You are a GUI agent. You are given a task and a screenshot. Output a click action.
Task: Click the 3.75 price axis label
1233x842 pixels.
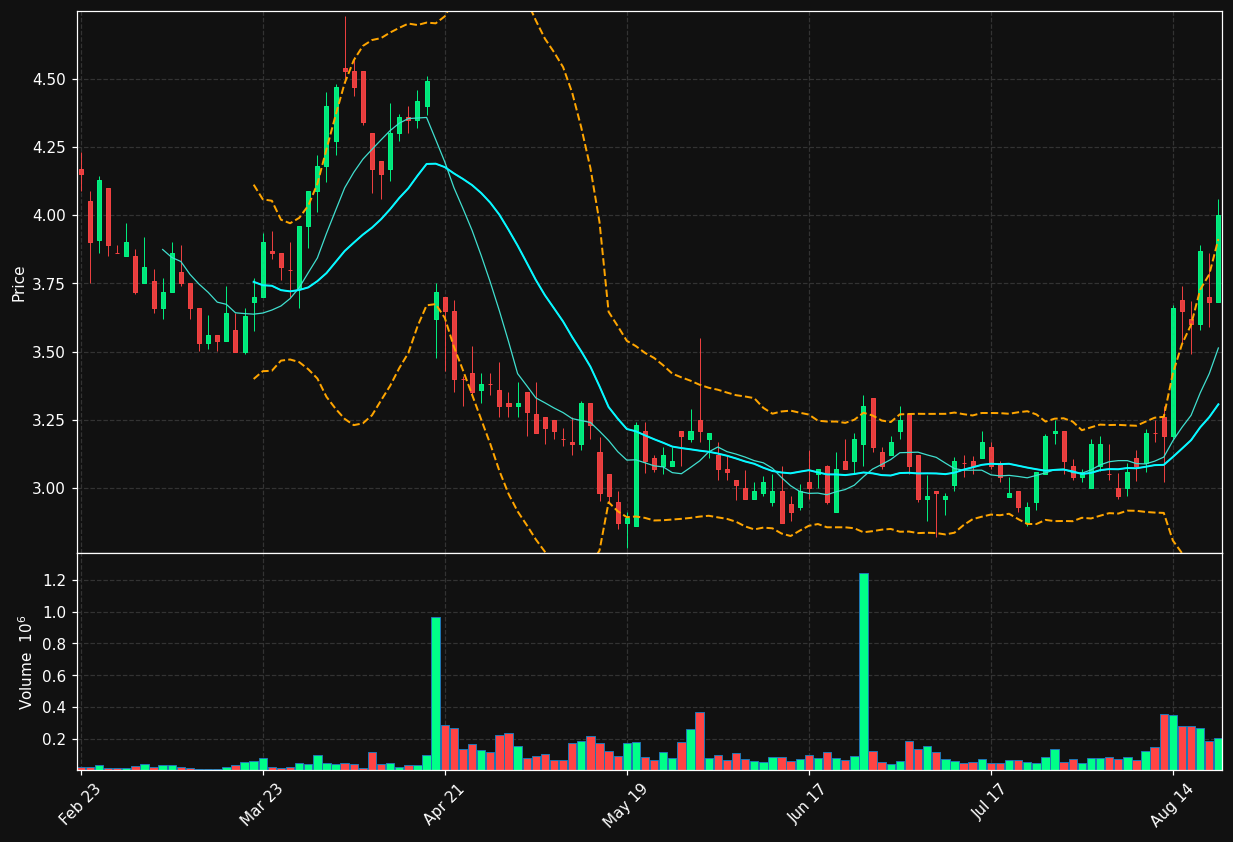point(50,284)
